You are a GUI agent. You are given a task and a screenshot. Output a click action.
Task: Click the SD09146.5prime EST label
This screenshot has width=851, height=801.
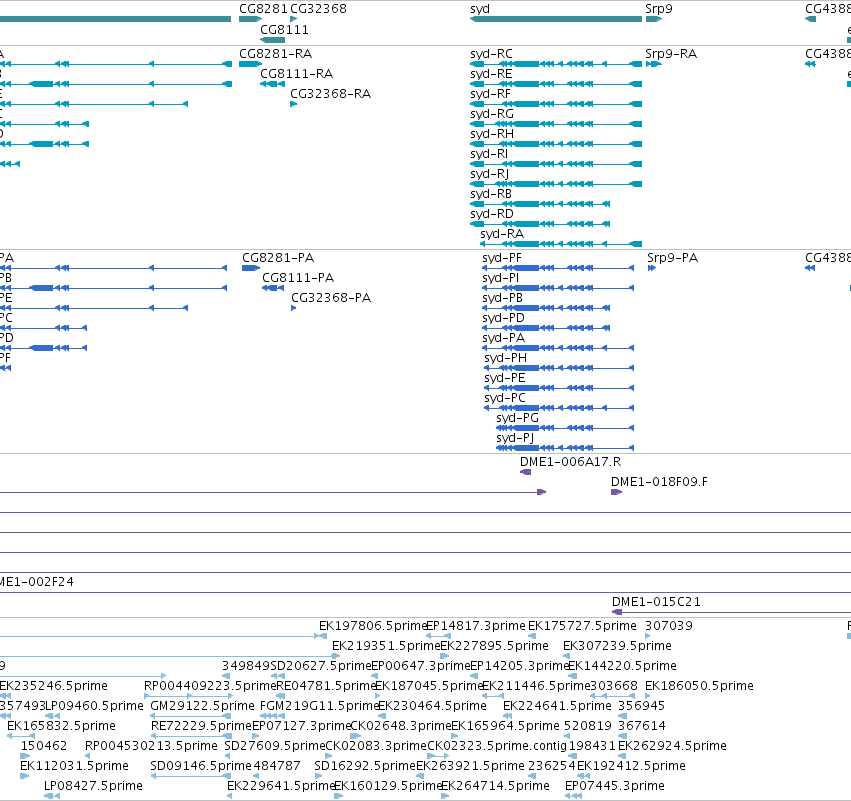pos(201,766)
